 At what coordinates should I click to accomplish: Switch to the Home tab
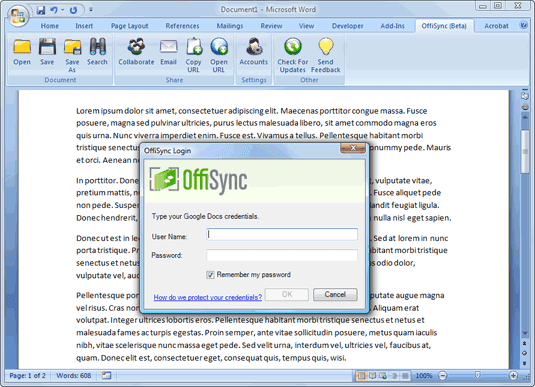tap(50, 26)
